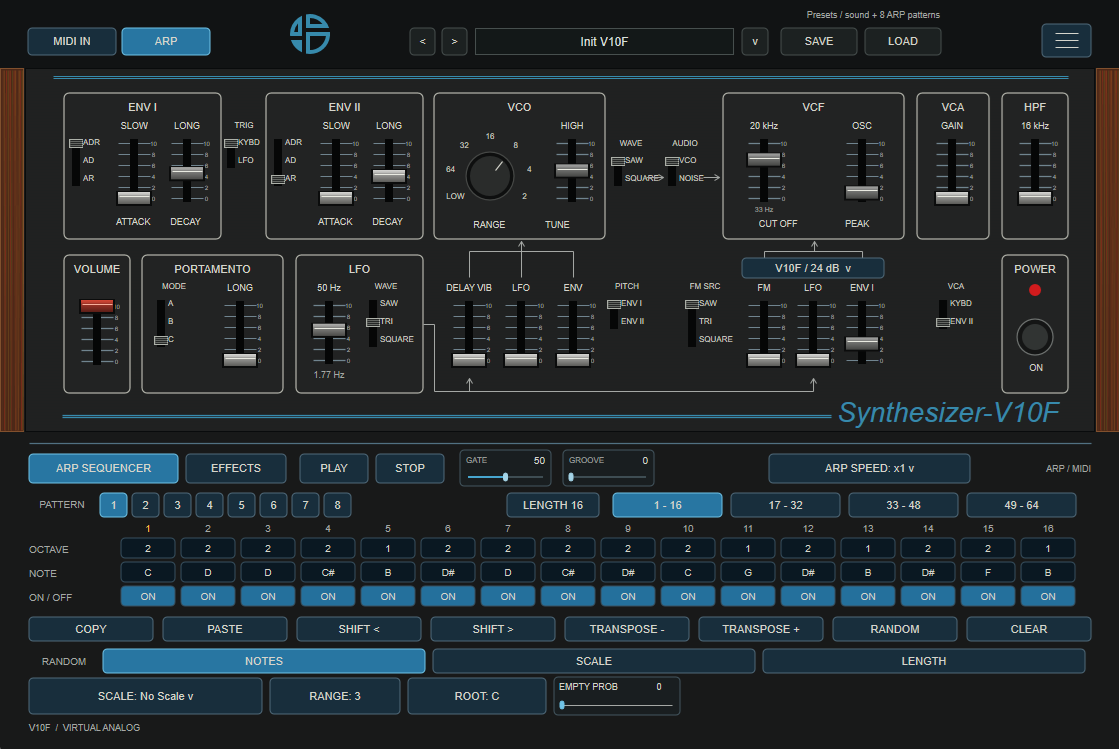Toggle step 8 ON/OFF button
The width and height of the screenshot is (1119, 749).
coord(568,596)
